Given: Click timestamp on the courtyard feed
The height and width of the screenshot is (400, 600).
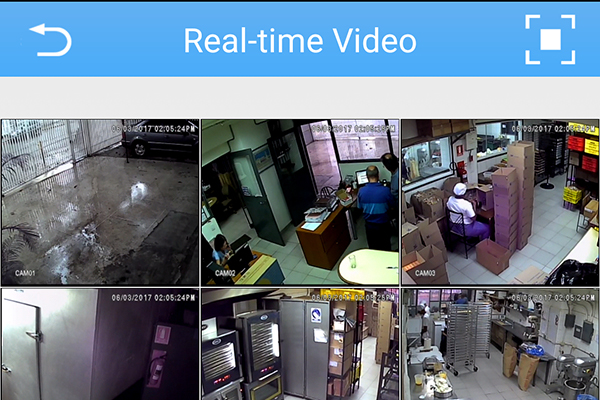Looking at the screenshot, I should (x=155, y=128).
